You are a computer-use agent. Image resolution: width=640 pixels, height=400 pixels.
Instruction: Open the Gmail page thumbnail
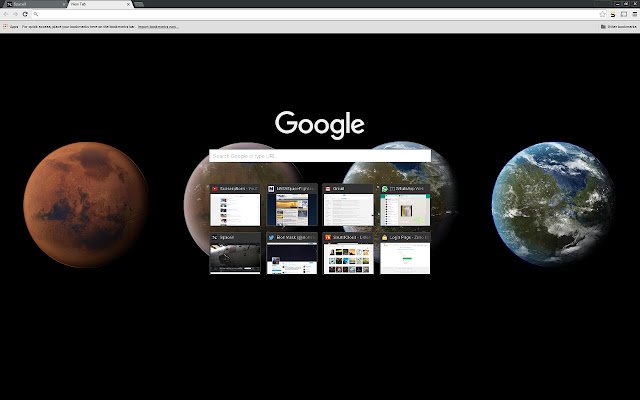point(348,209)
